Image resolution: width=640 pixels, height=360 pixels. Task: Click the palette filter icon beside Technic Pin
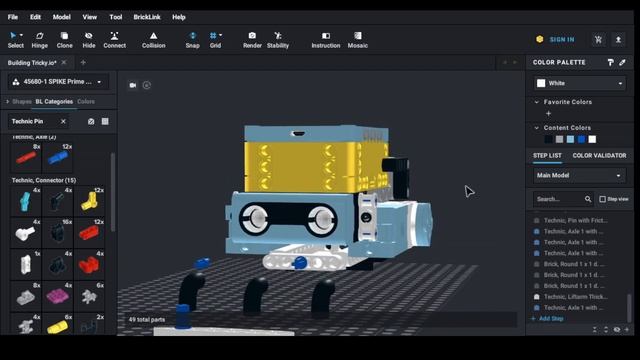91,122
